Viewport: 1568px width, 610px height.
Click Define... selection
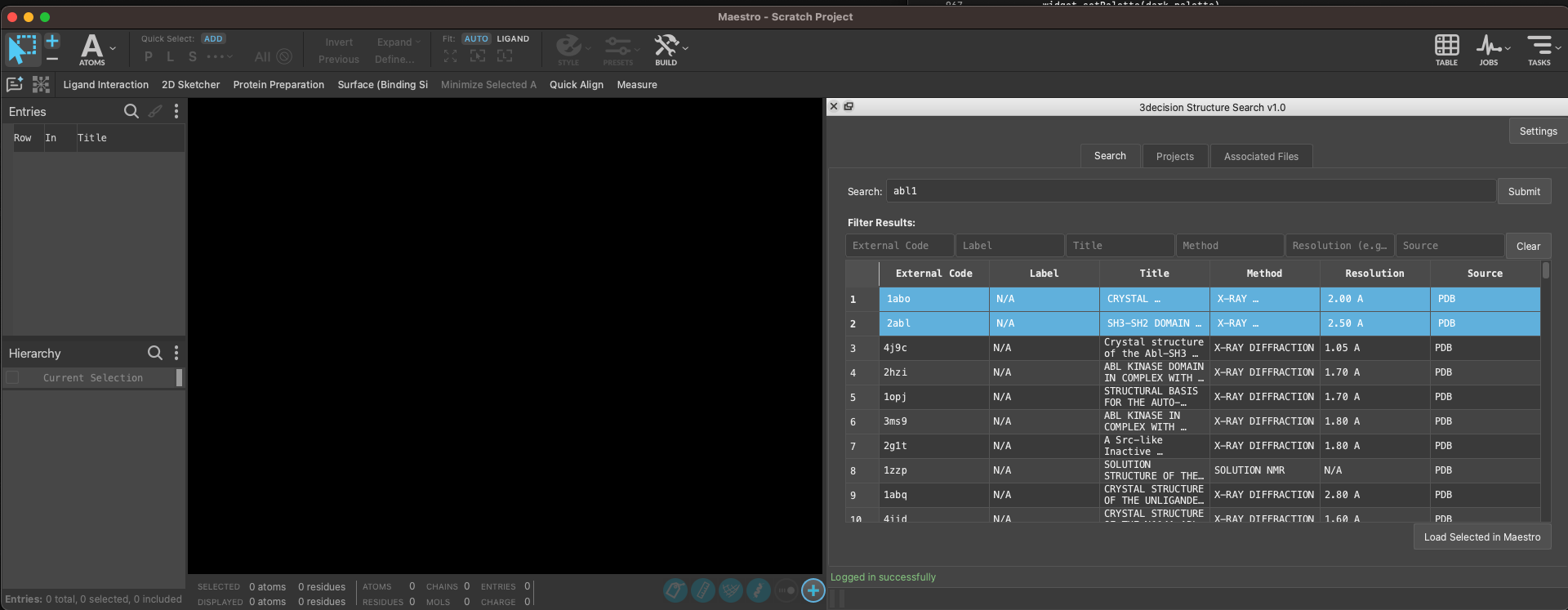click(x=394, y=60)
